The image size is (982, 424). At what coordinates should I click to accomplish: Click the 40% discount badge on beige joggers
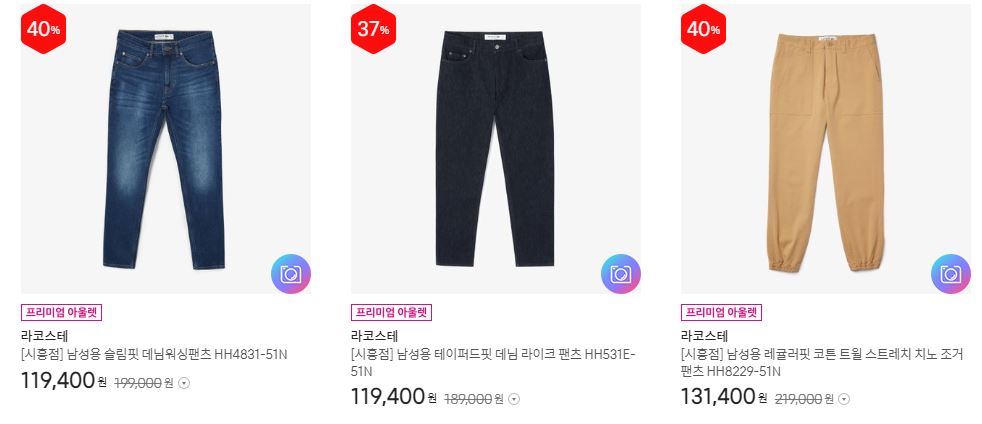click(703, 29)
